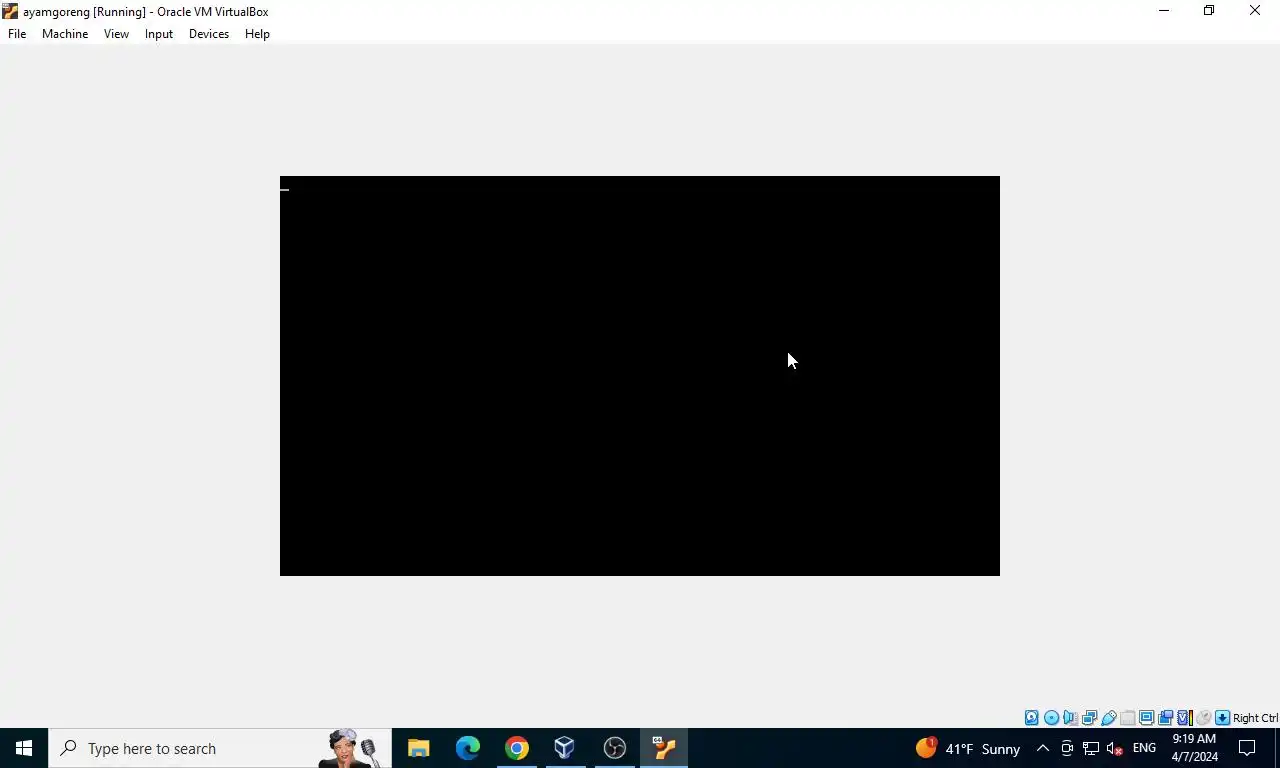Click the audio indicator icon
The height and width of the screenshot is (768, 1280).
[1070, 718]
